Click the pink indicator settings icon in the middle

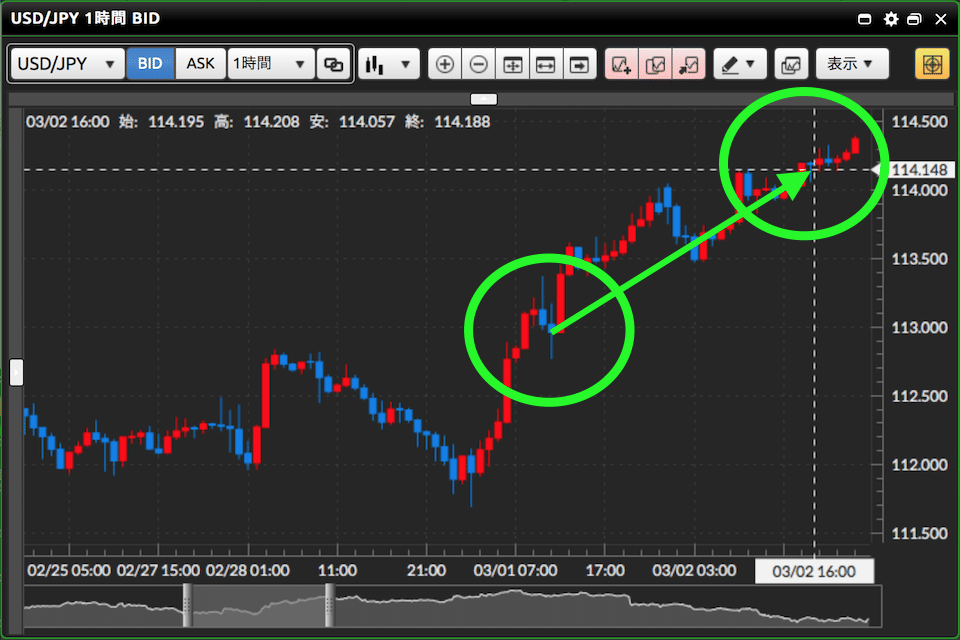pyautogui.click(x=655, y=64)
